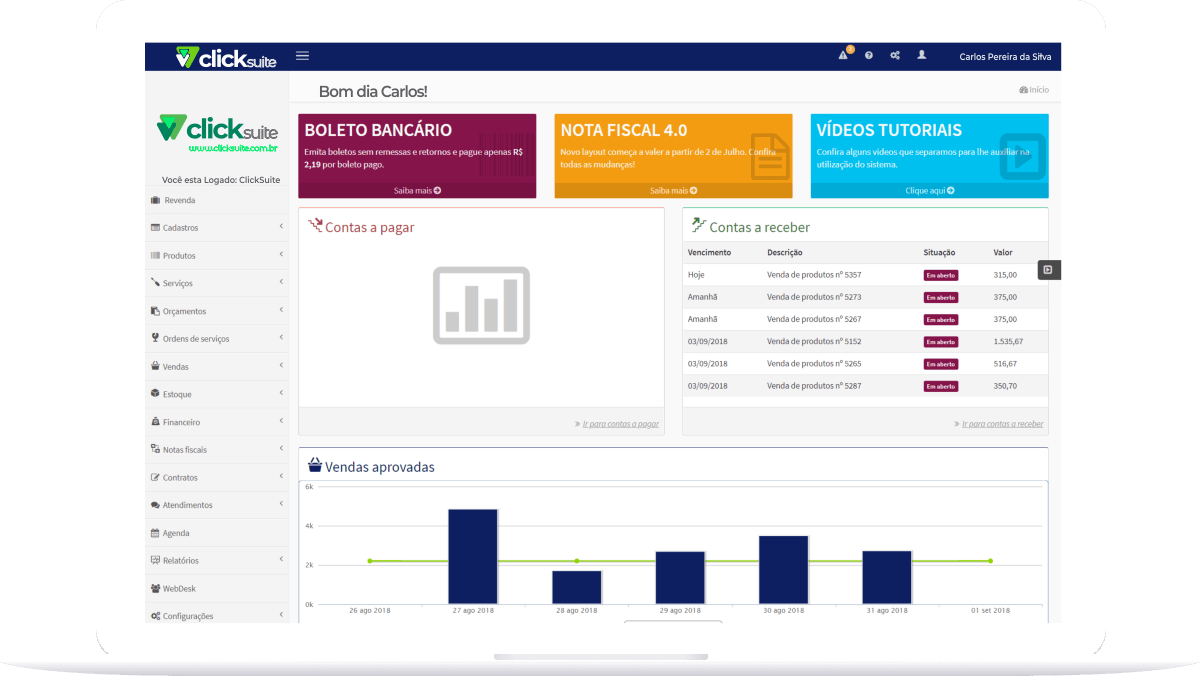Click the Agenda calendar icon
The height and width of the screenshot is (676, 1200).
pyautogui.click(x=155, y=533)
